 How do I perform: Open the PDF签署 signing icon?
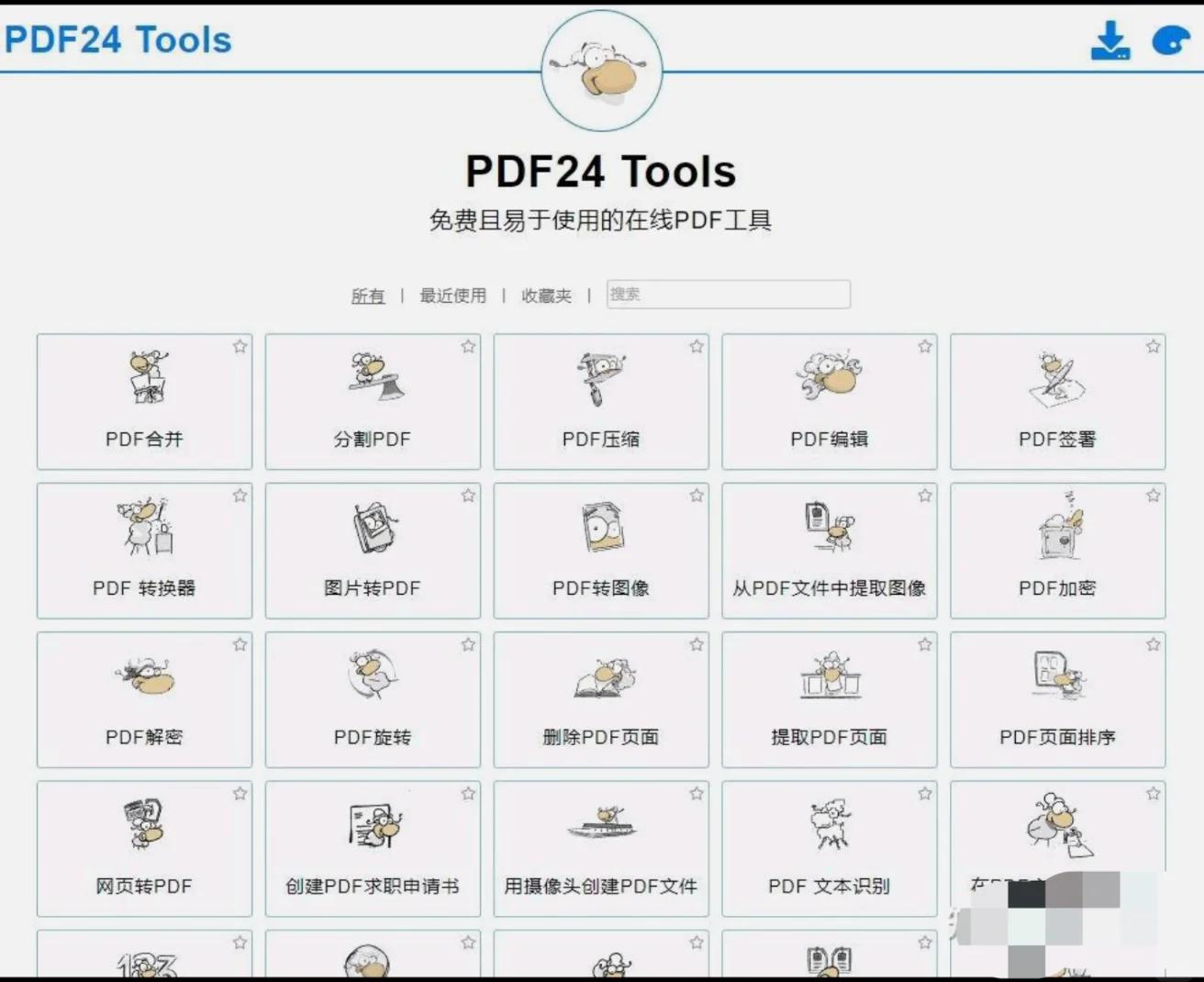coord(1057,378)
